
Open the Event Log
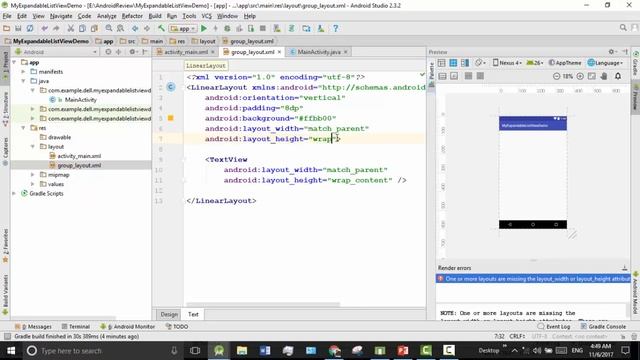[x=554, y=327]
